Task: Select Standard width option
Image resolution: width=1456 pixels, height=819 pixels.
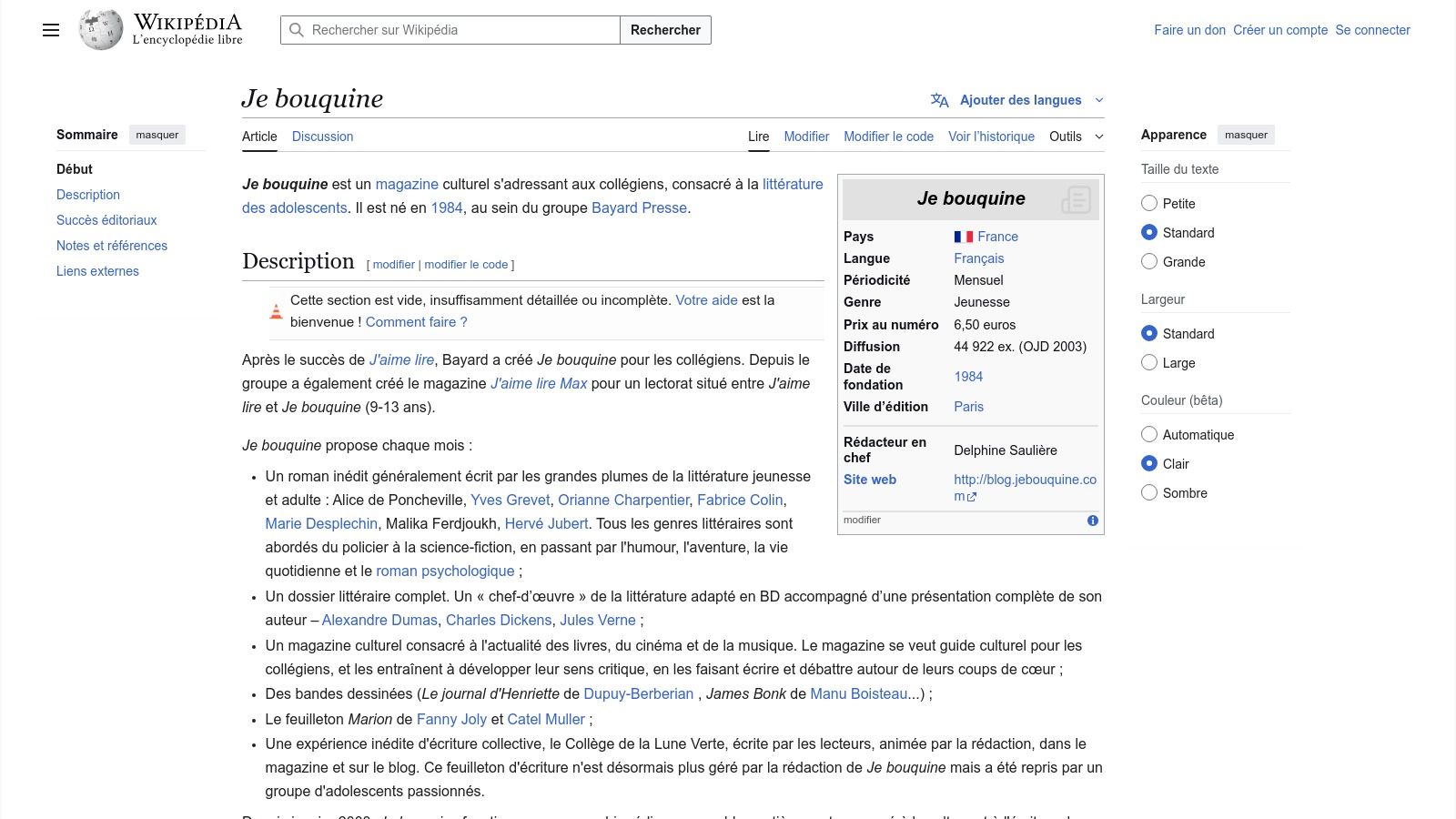Action: [x=1149, y=334]
